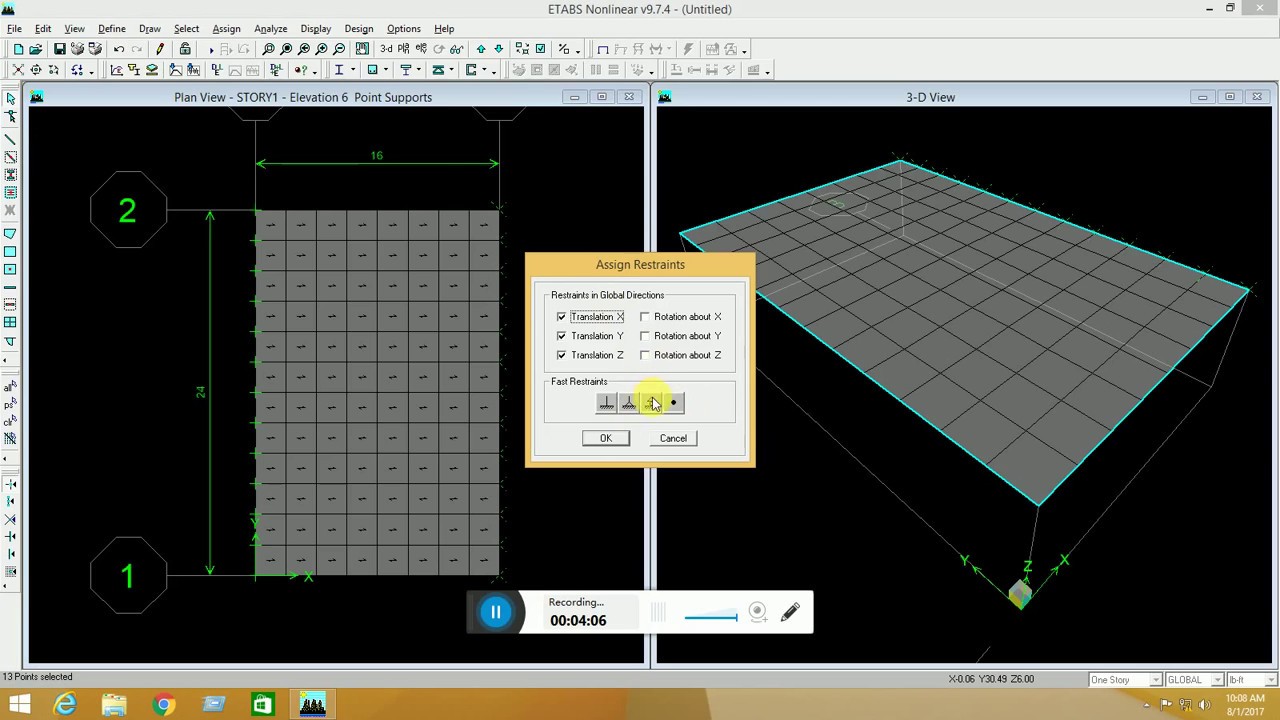Click the recorder pen annotation icon
This screenshot has width=1280, height=720.
(790, 612)
